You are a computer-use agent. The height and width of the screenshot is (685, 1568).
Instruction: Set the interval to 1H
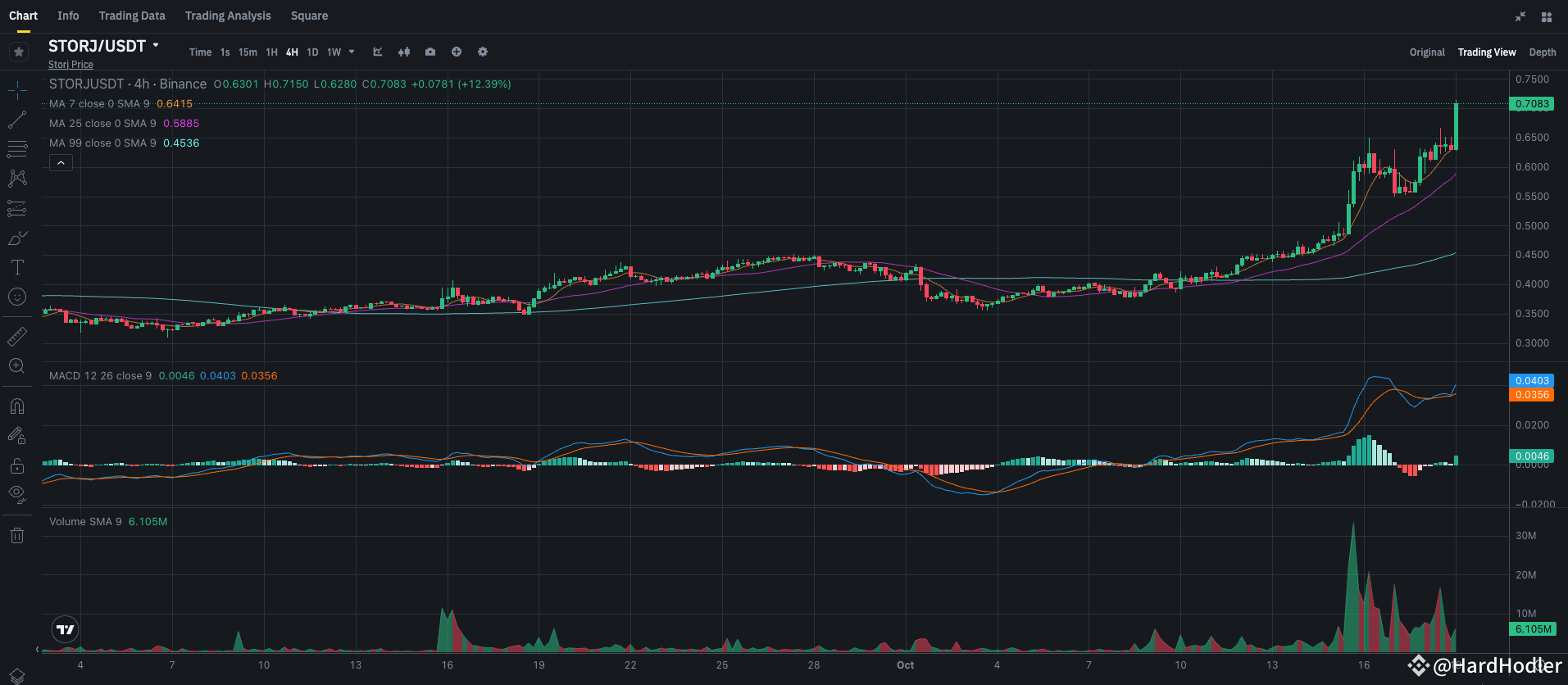click(x=272, y=52)
